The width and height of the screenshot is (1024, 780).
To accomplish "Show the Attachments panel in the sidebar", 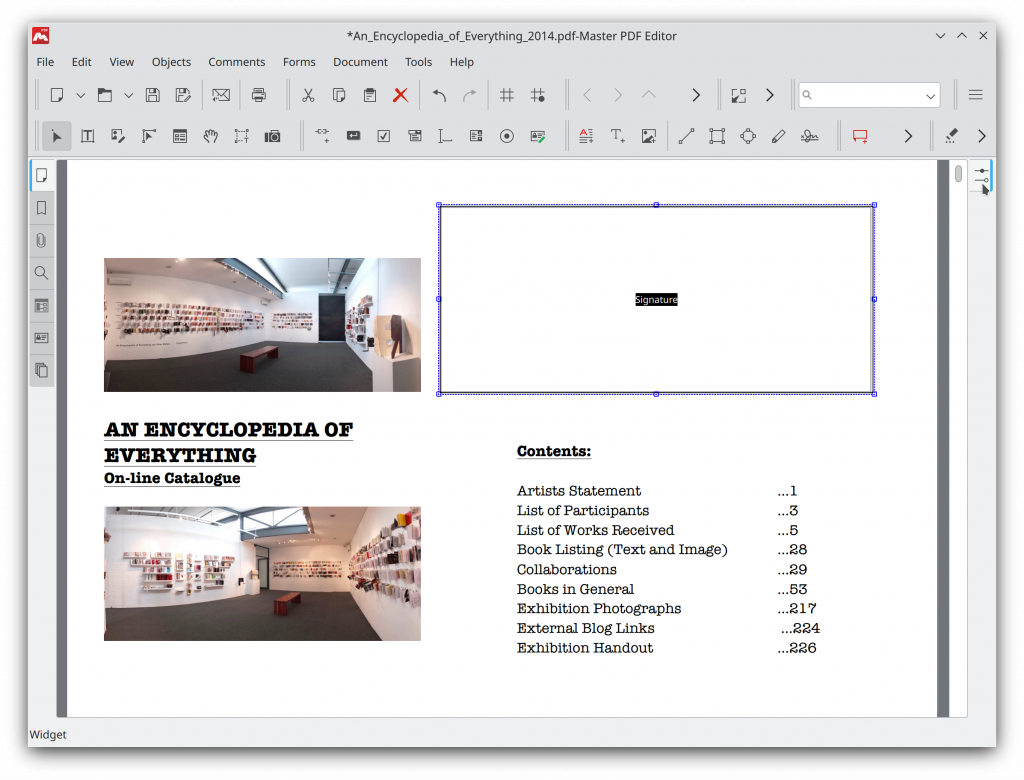I will 41,240.
